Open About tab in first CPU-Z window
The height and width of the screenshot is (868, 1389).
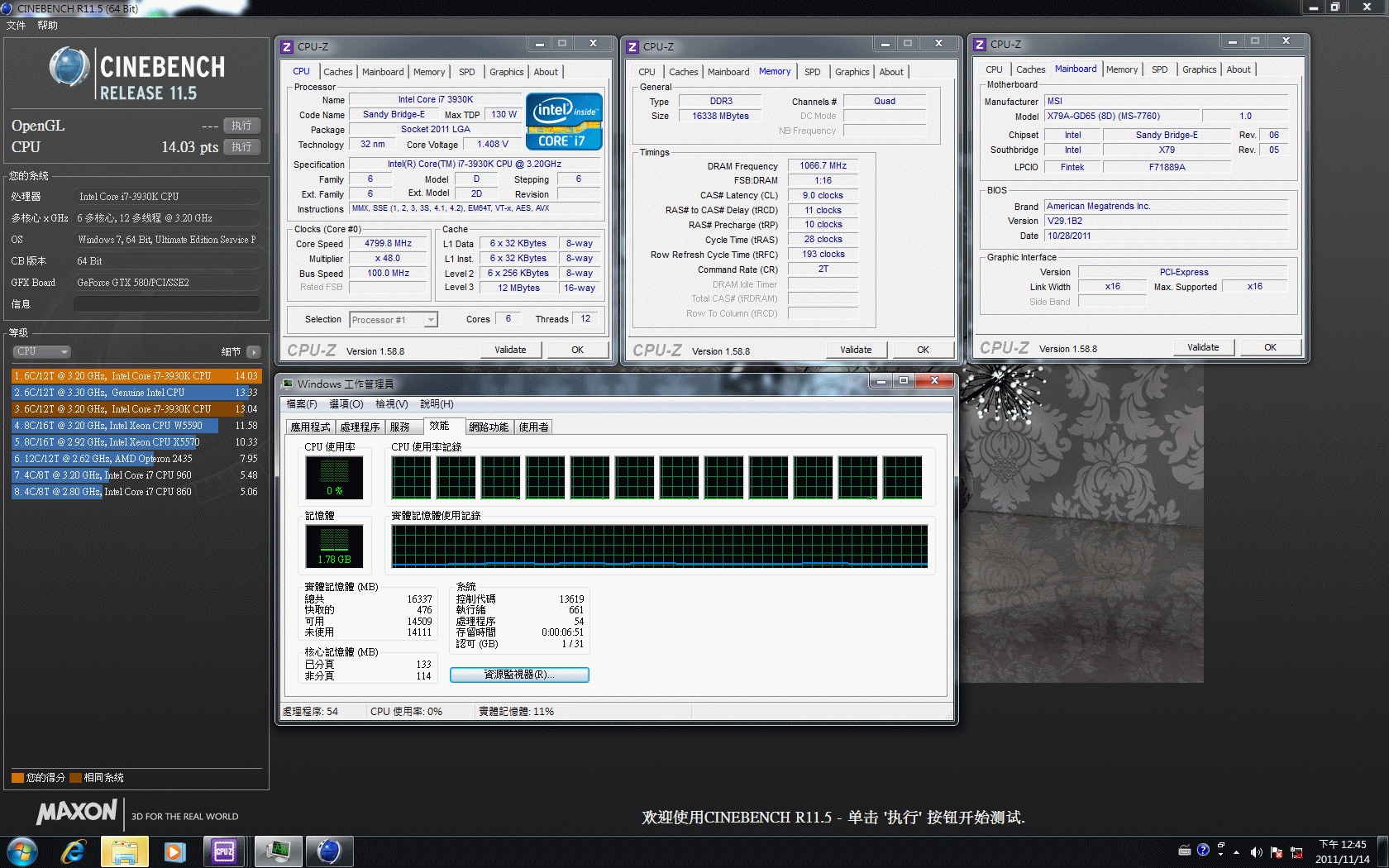(x=546, y=72)
